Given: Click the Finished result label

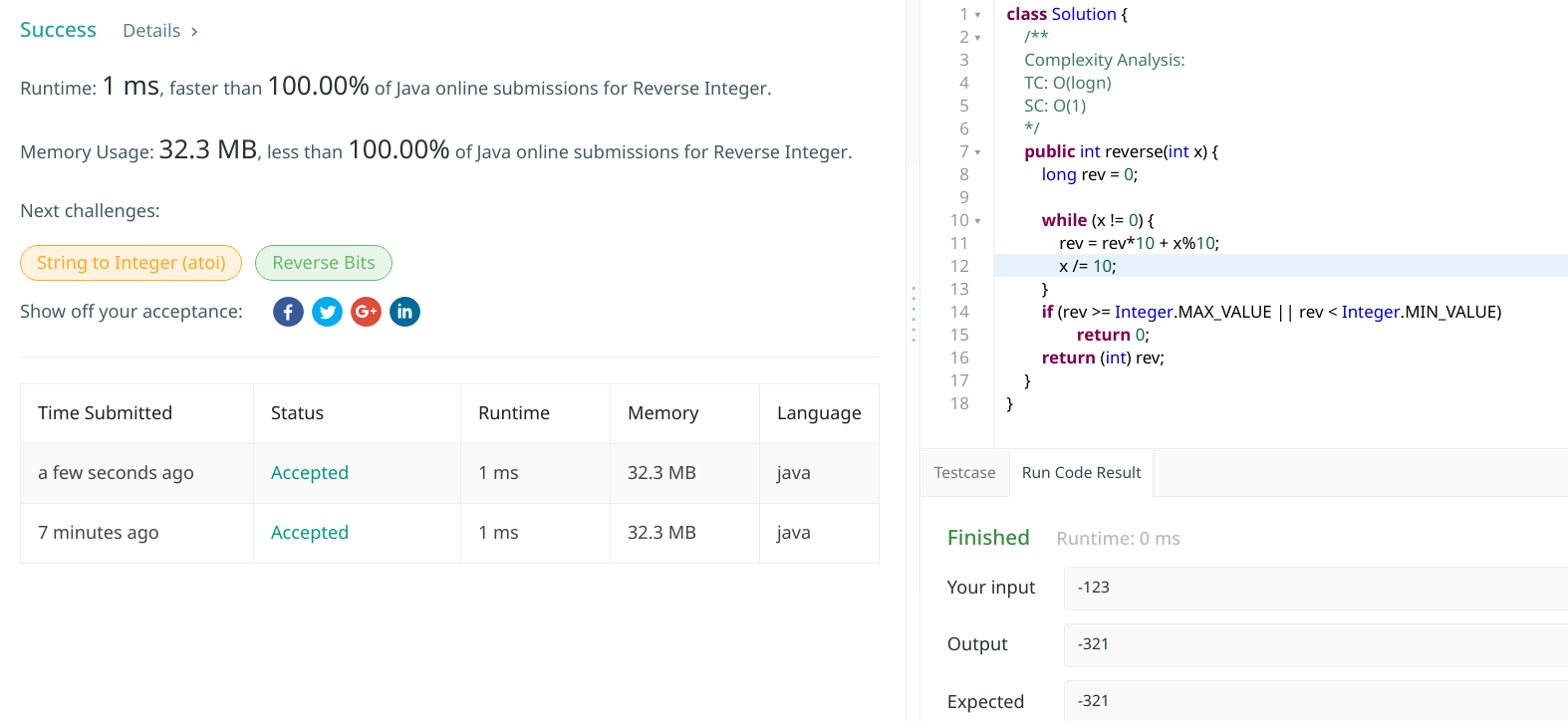Looking at the screenshot, I should [x=988, y=538].
